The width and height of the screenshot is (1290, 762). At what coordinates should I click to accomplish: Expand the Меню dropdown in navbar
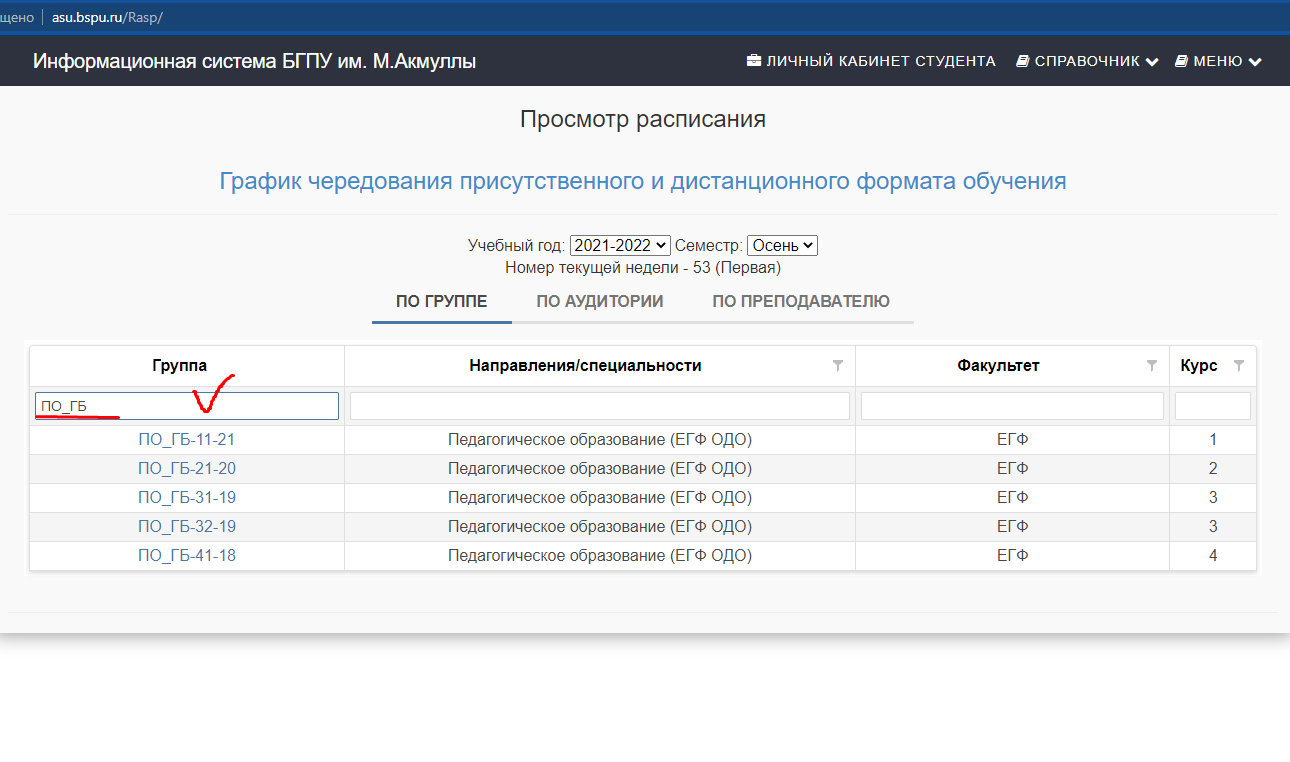[x=1218, y=61]
